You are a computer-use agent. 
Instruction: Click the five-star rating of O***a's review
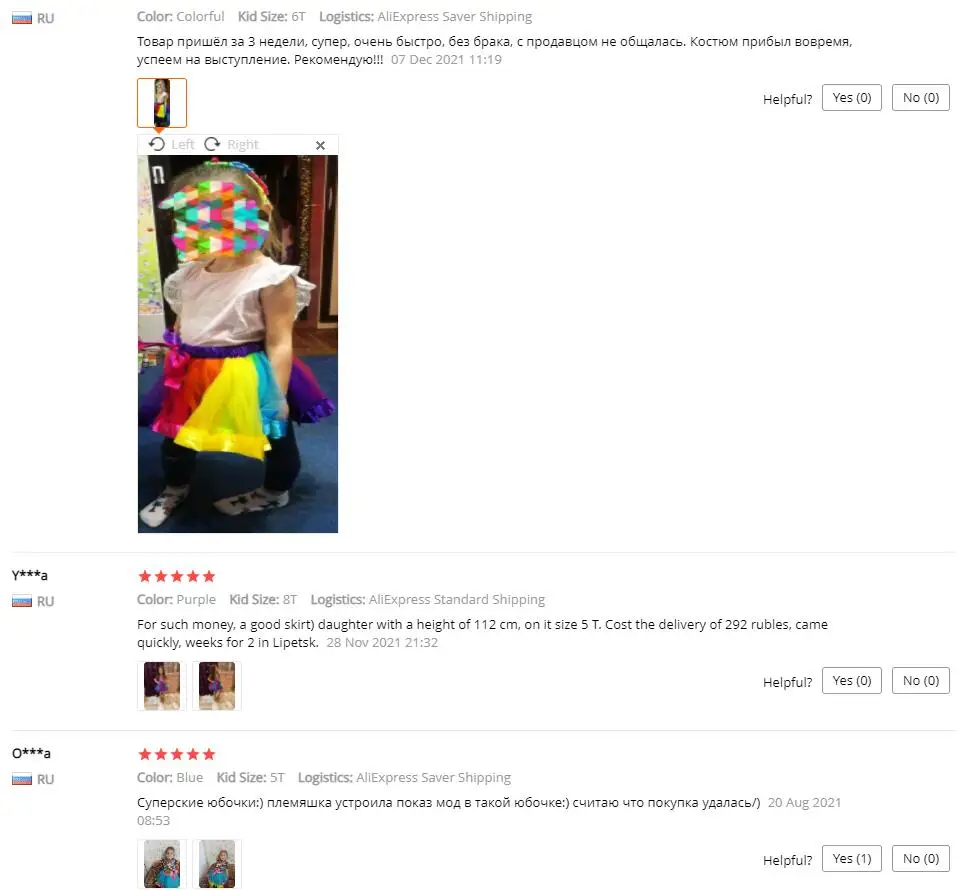pos(177,755)
